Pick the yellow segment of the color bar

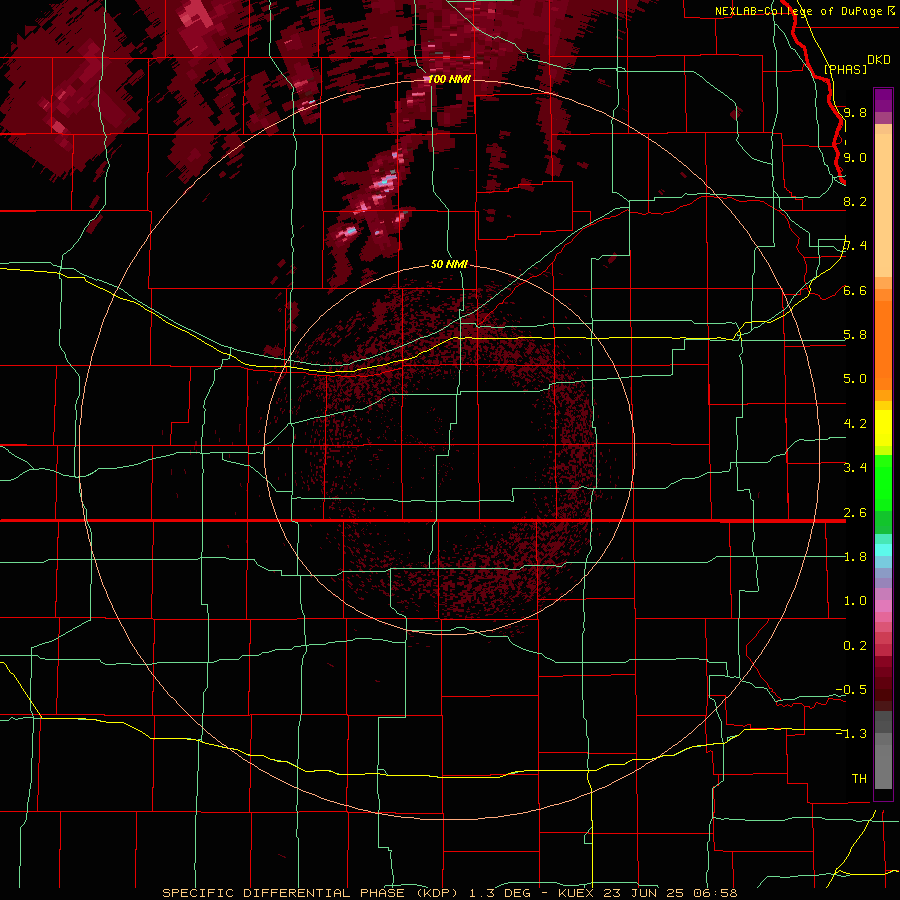pos(883,428)
